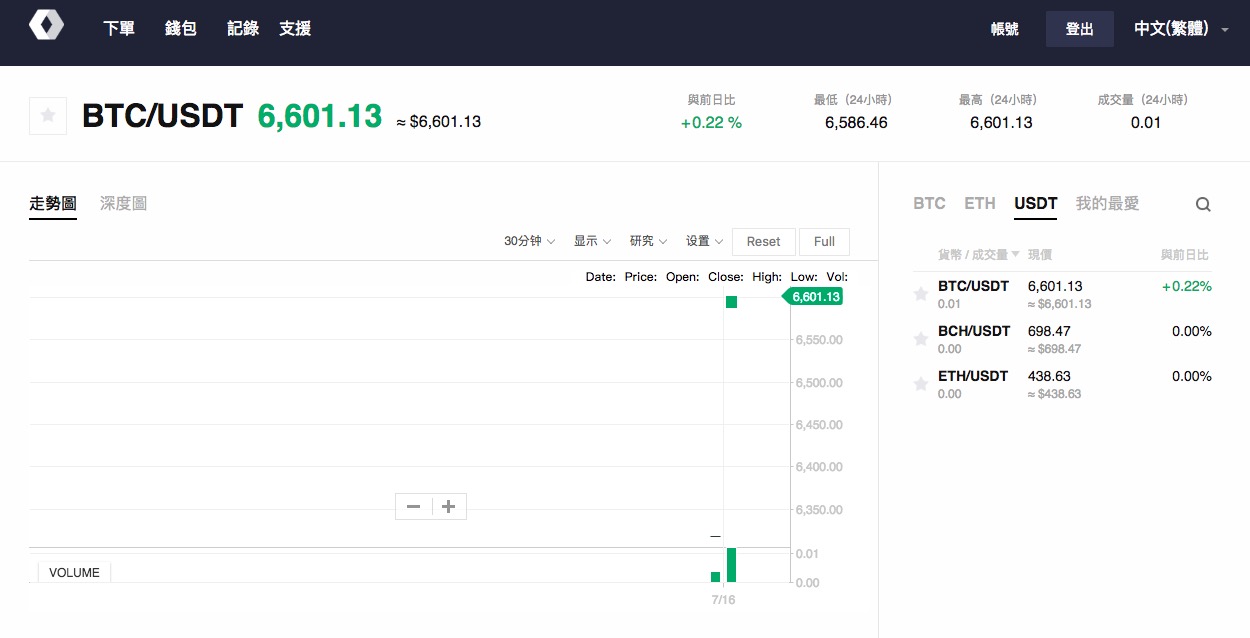
Task: Sort by 貨幣 / 成交量 column arrow
Action: click(1016, 255)
